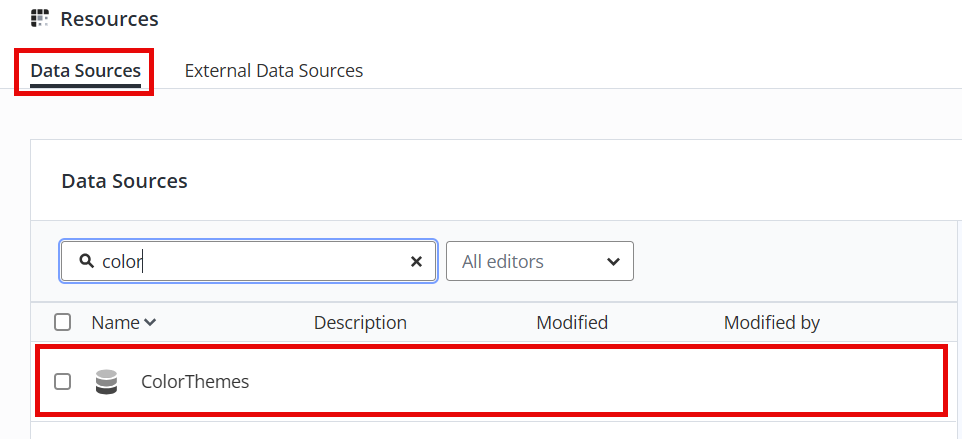962x439 pixels.
Task: Check the select-all checkbox in the header
Action: coord(63,322)
